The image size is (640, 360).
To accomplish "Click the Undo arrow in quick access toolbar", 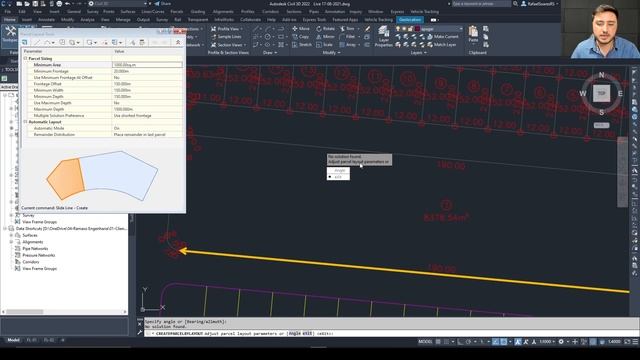I will [68, 4].
